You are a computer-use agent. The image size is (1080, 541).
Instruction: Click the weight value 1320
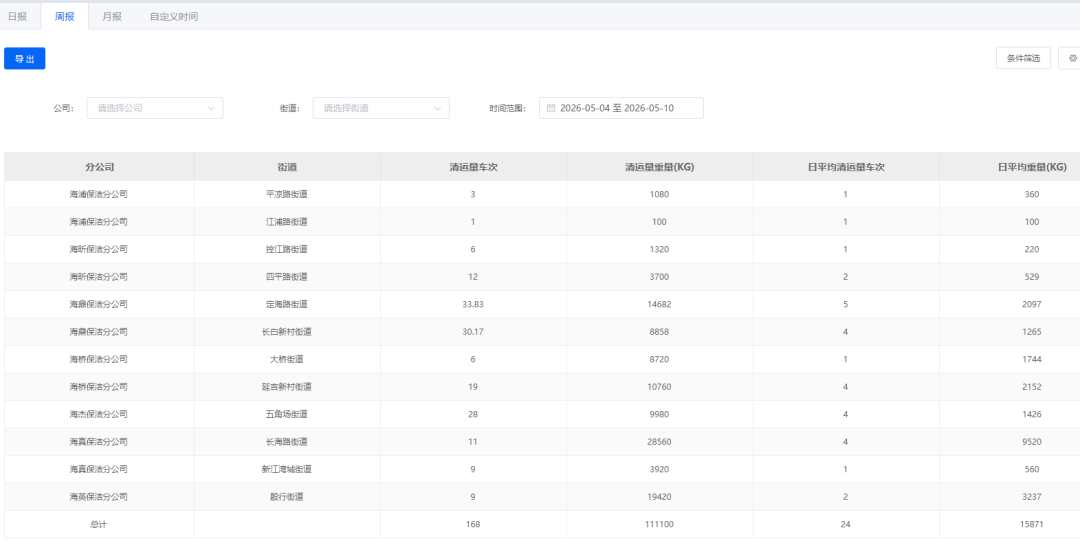coord(660,249)
